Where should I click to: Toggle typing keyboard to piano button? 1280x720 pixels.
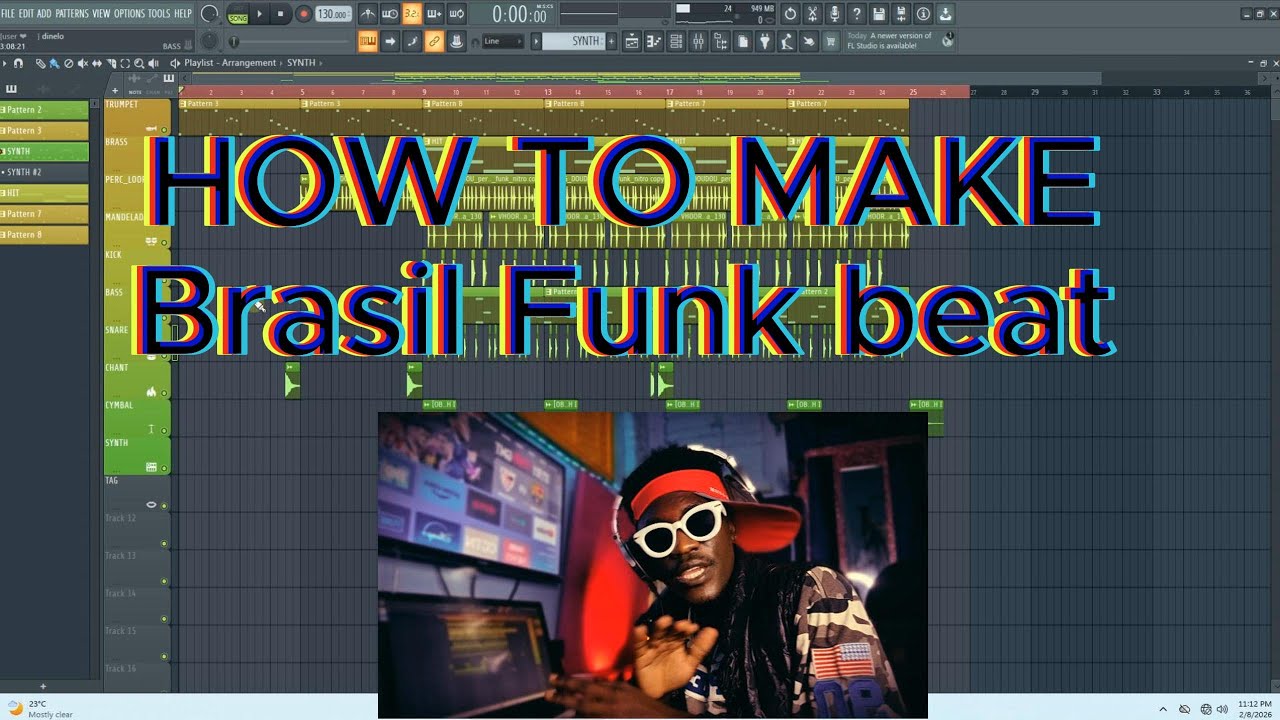point(368,41)
